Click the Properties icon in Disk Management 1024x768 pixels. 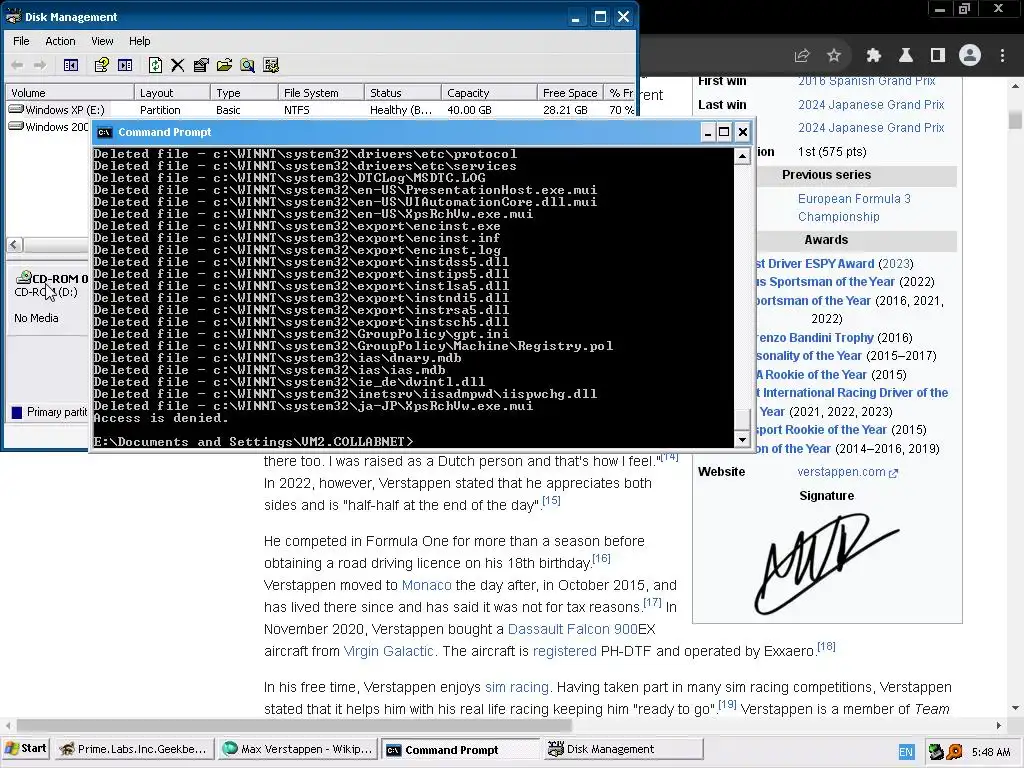click(201, 65)
